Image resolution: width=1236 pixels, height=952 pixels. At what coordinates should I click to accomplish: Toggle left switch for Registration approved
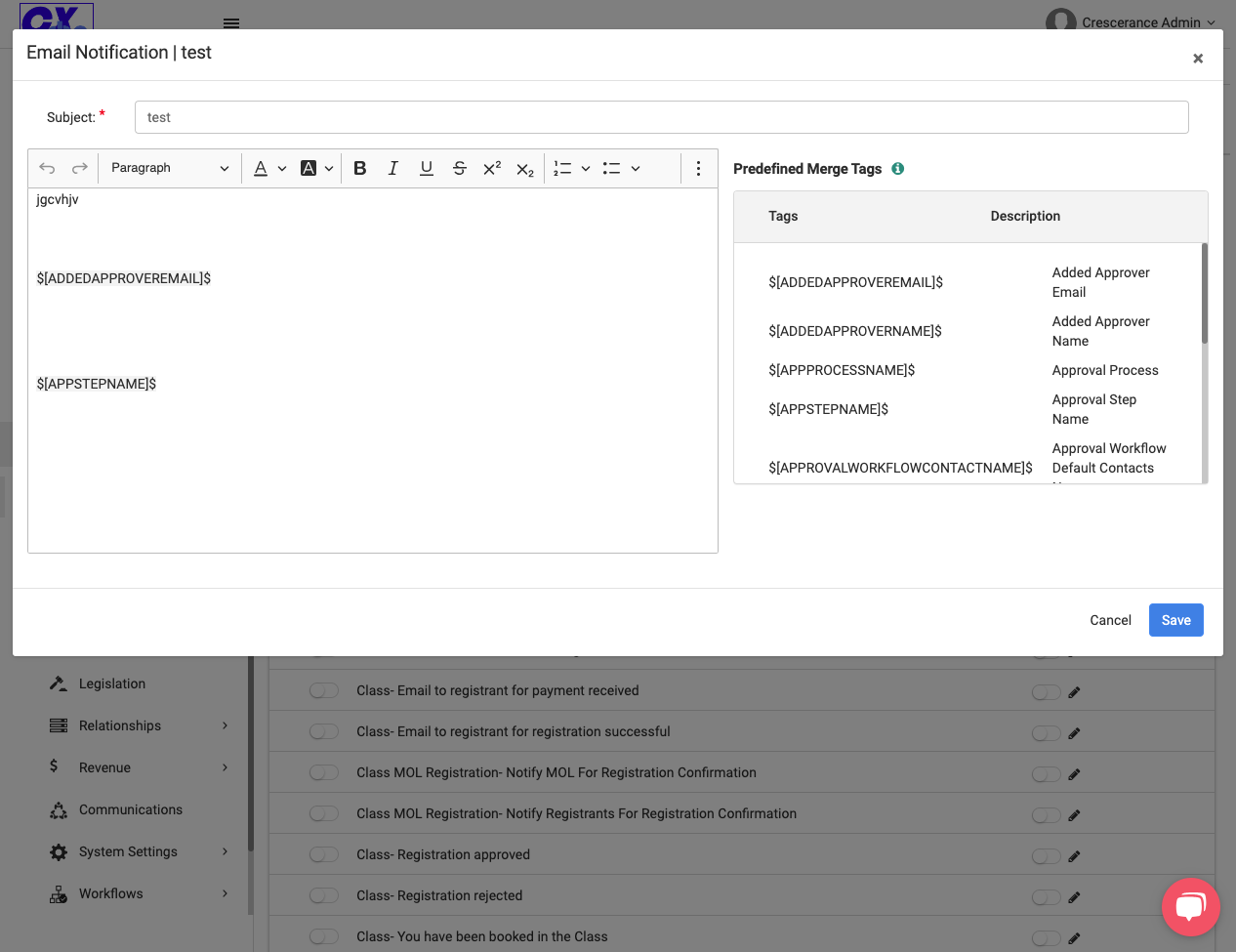pyautogui.click(x=324, y=854)
